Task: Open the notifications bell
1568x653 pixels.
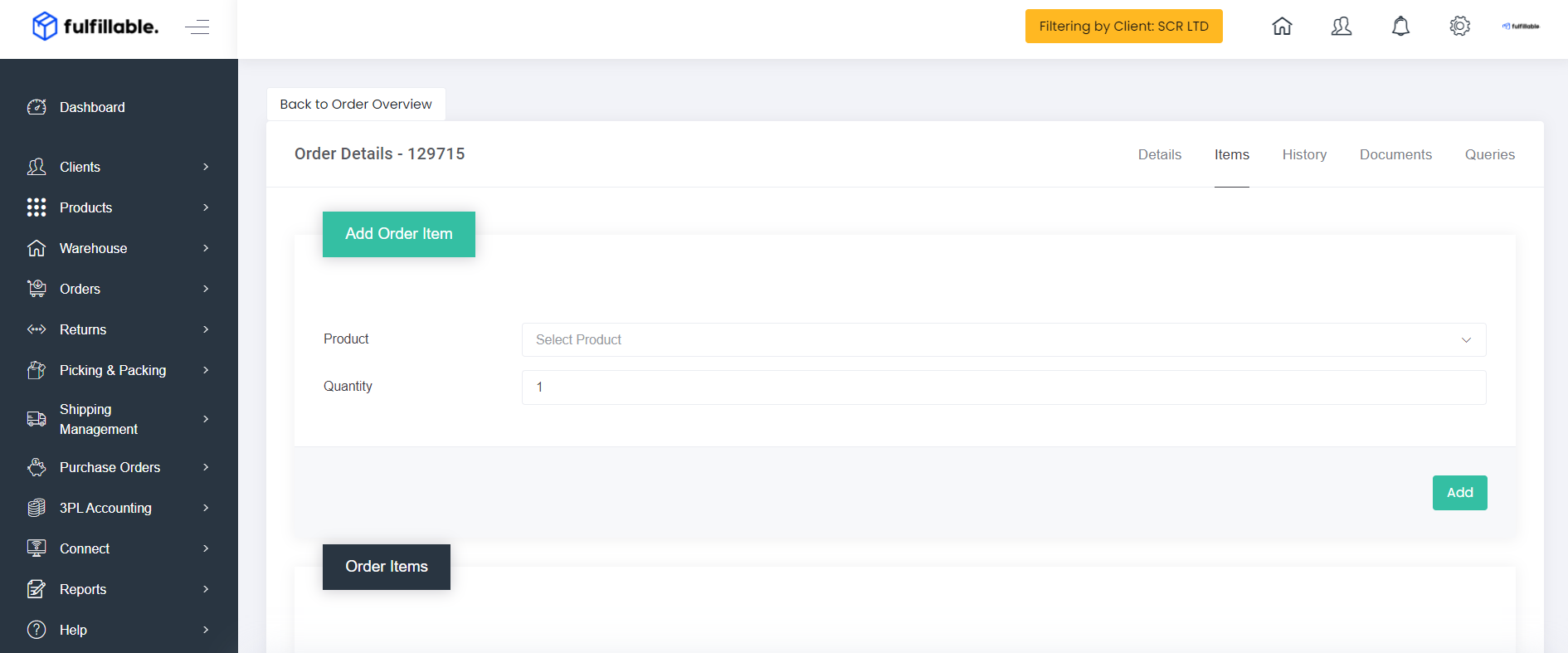Action: click(1400, 27)
